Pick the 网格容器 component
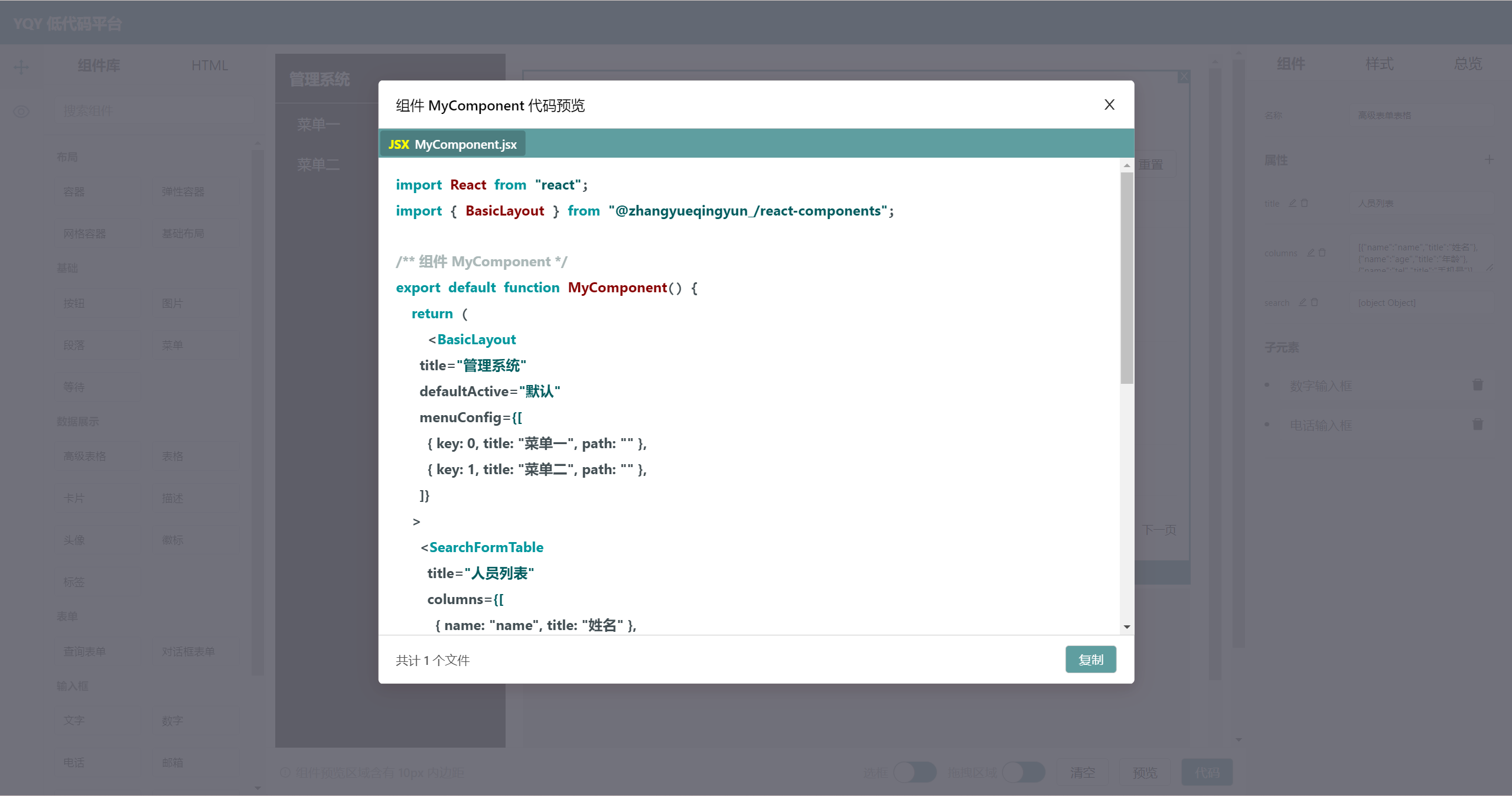This screenshot has width=1512, height=796. [x=97, y=234]
